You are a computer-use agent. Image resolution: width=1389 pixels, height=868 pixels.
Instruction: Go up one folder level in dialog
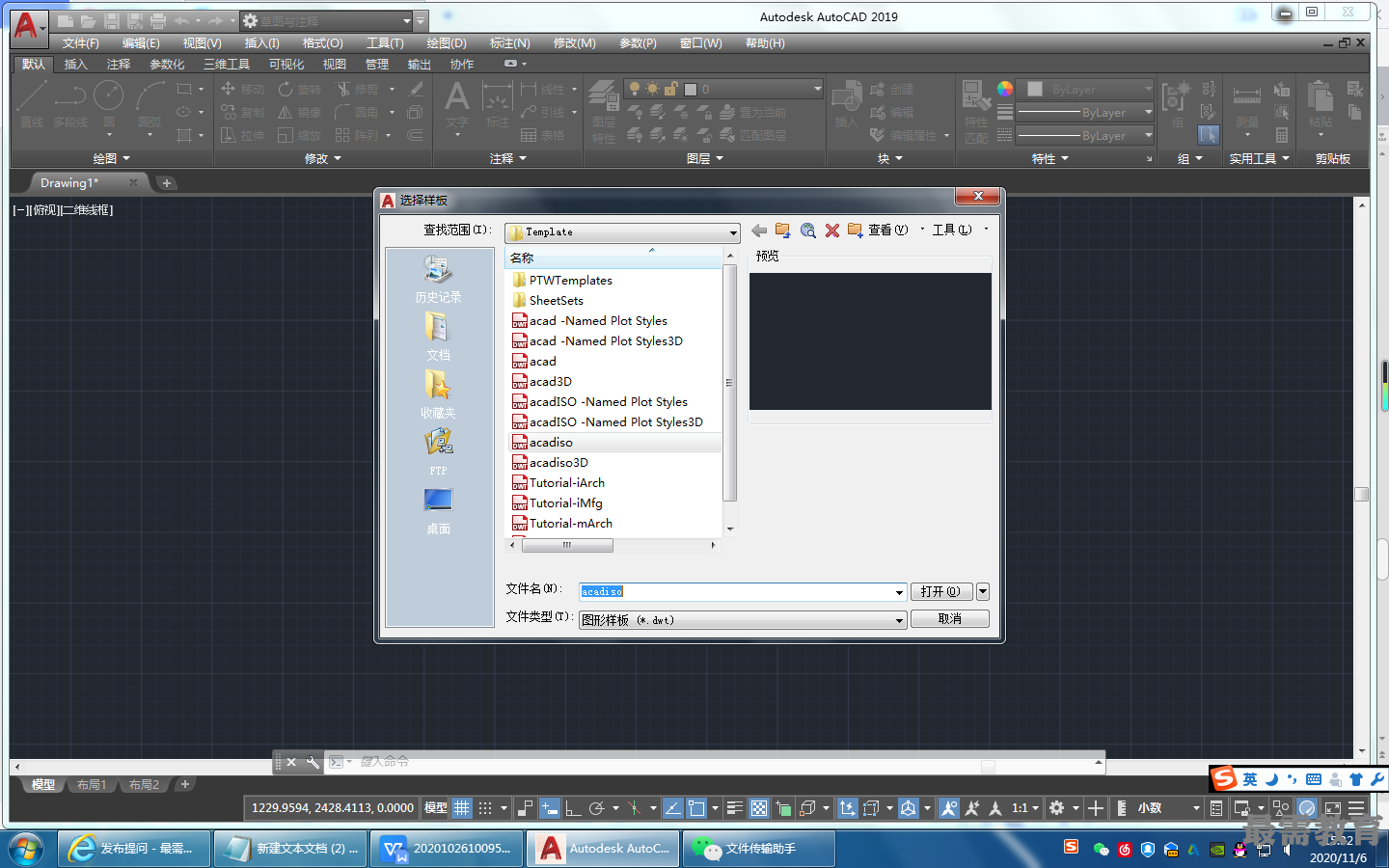783,231
